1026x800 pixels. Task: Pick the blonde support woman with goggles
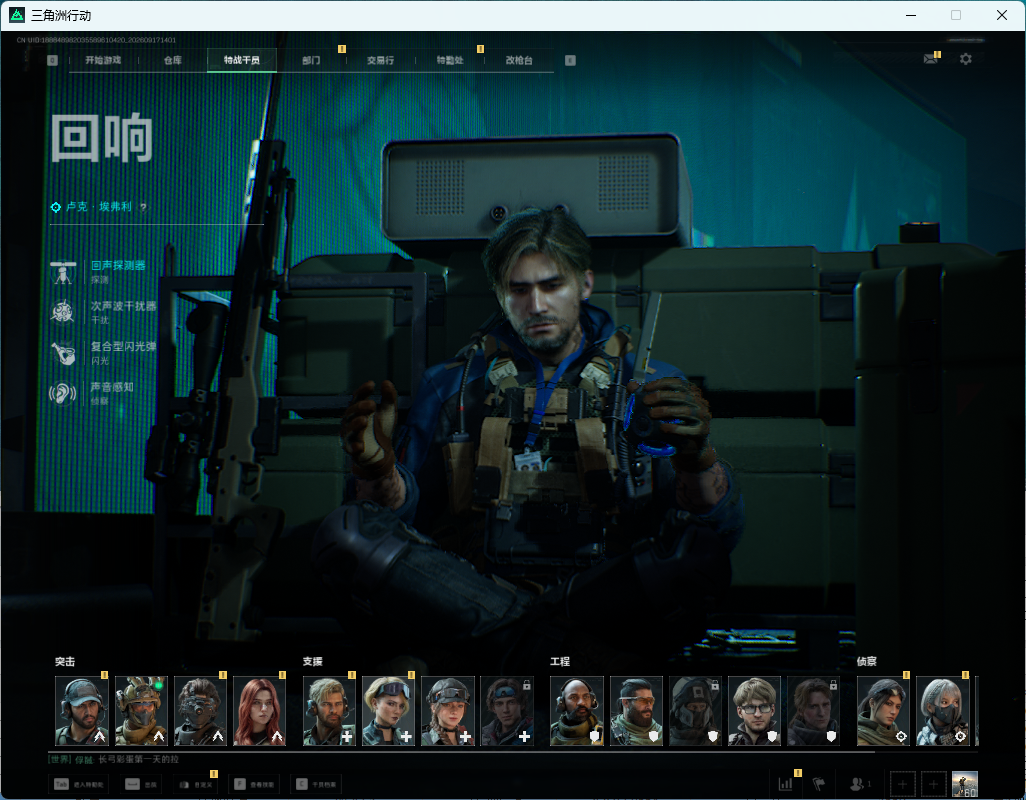point(389,711)
